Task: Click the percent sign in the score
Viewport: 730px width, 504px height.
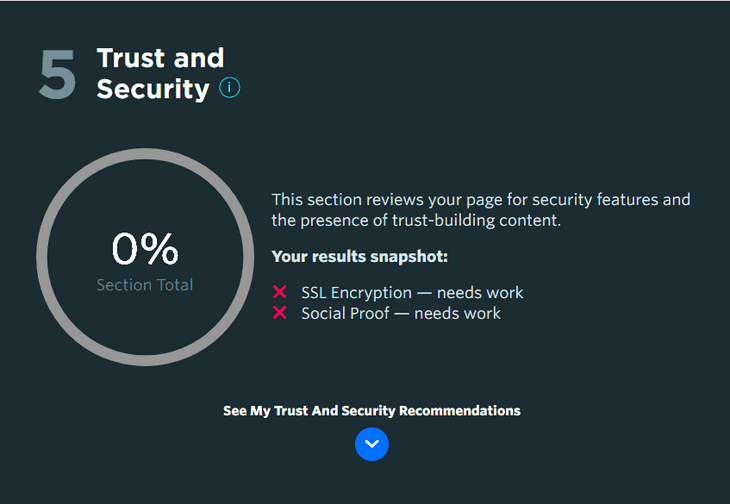Action: (159, 249)
